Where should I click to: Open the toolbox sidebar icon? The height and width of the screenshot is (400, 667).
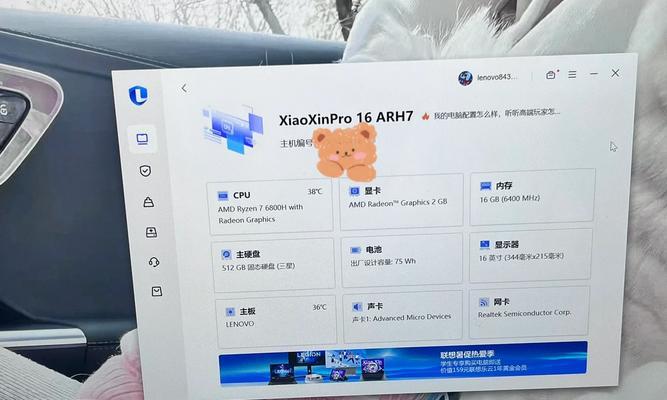(148, 202)
